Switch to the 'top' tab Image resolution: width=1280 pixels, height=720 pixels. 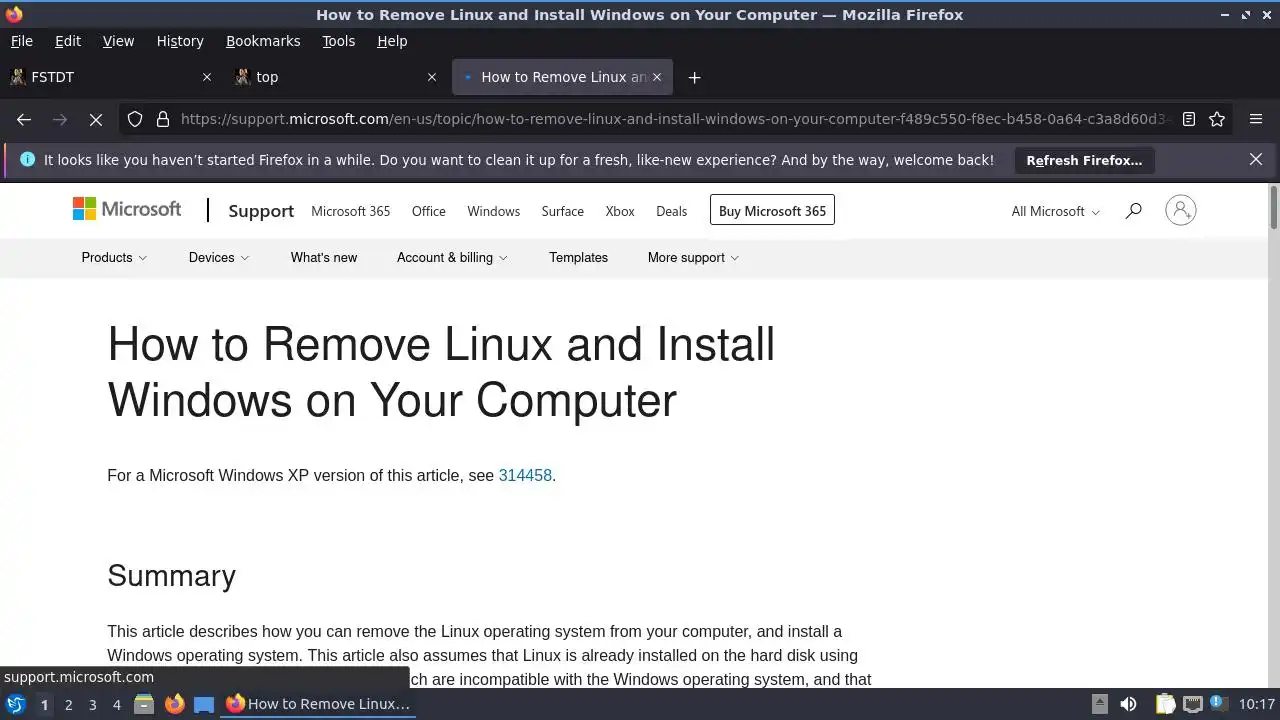pyautogui.click(x=335, y=77)
